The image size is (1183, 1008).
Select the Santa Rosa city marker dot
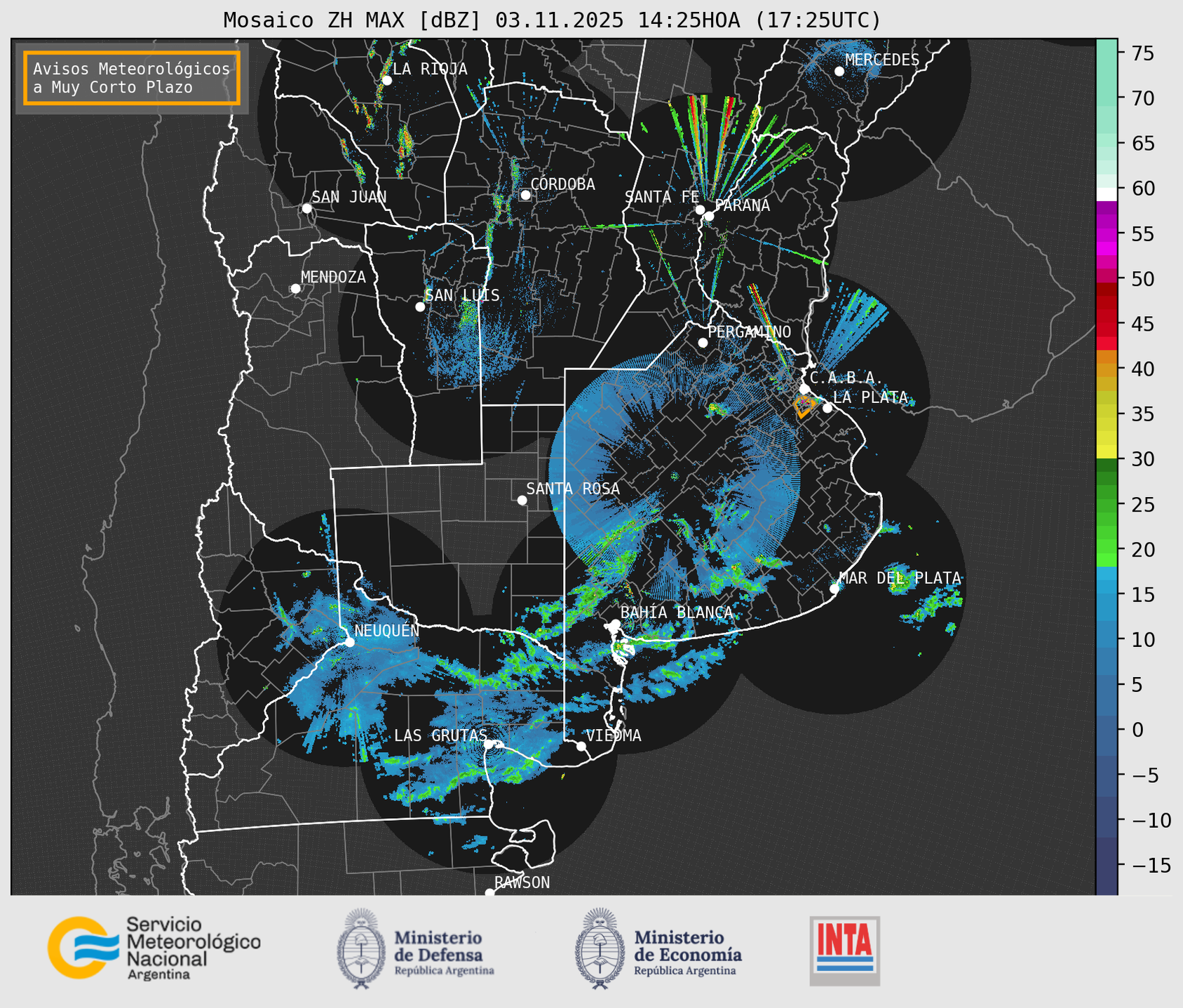(522, 500)
